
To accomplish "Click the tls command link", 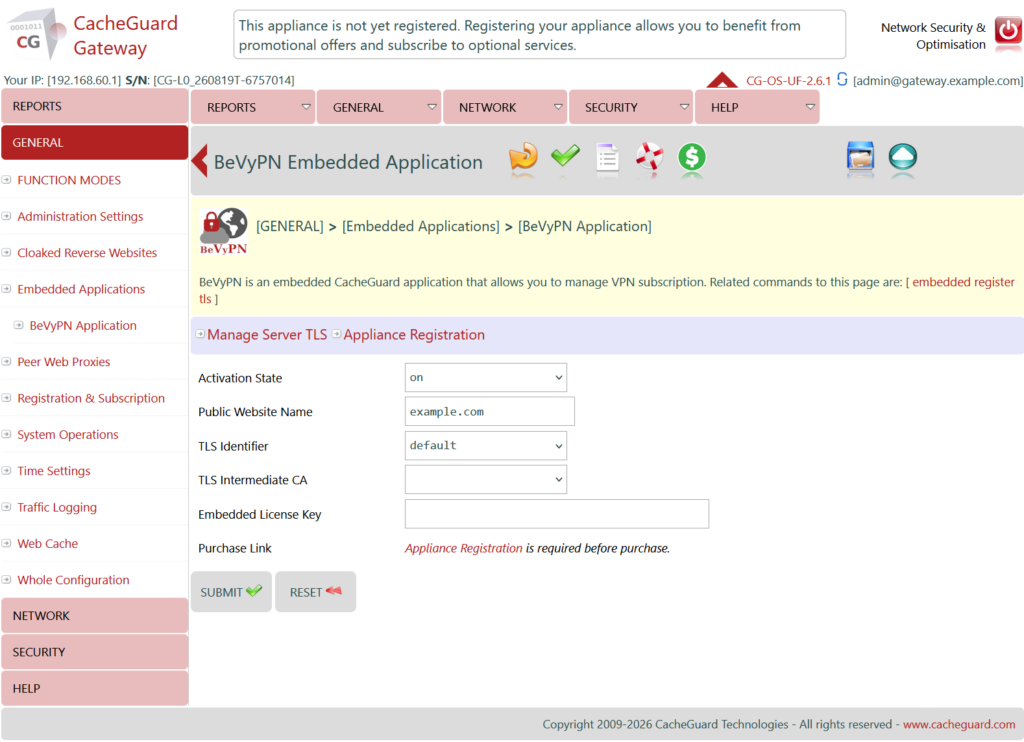I will [x=205, y=298].
